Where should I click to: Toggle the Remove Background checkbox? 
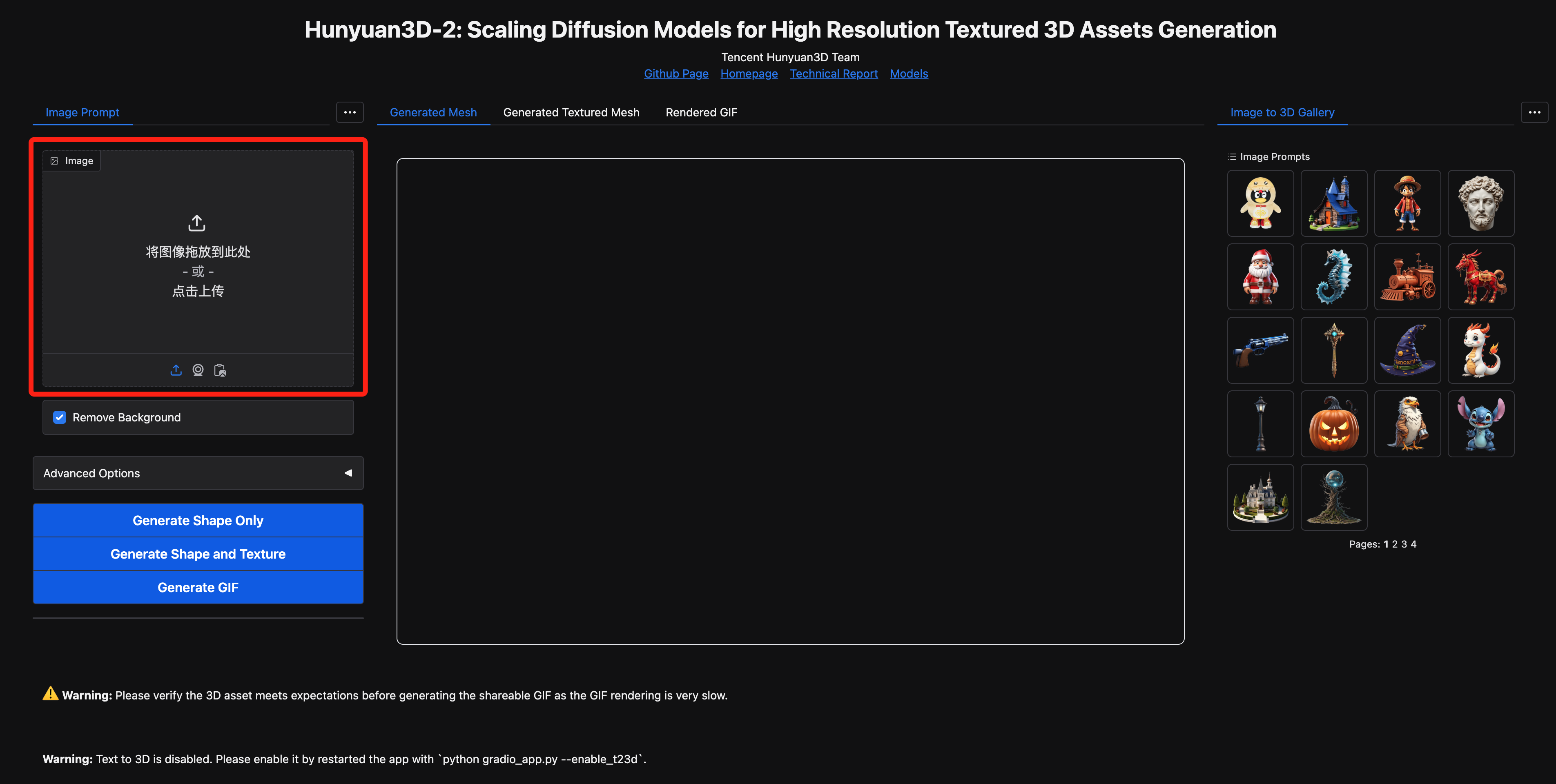59,417
